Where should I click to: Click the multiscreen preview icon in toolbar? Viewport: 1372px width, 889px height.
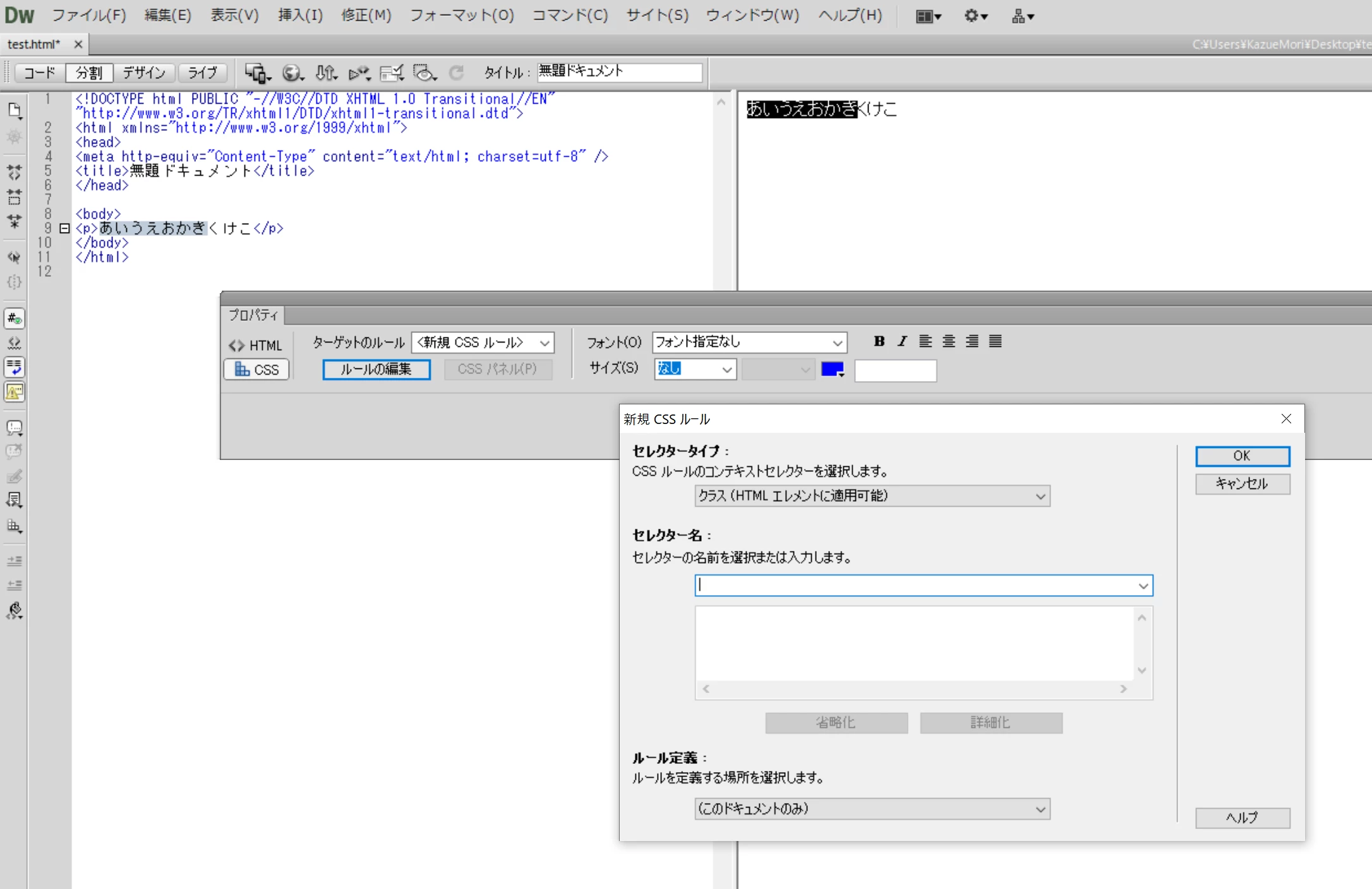257,73
